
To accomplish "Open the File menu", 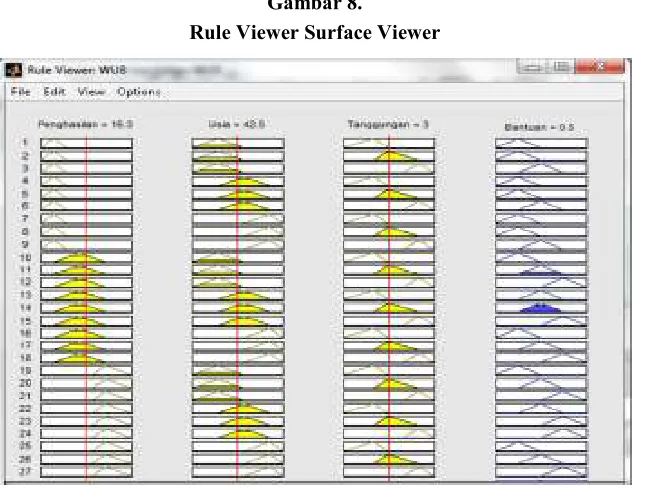I will coord(20,92).
